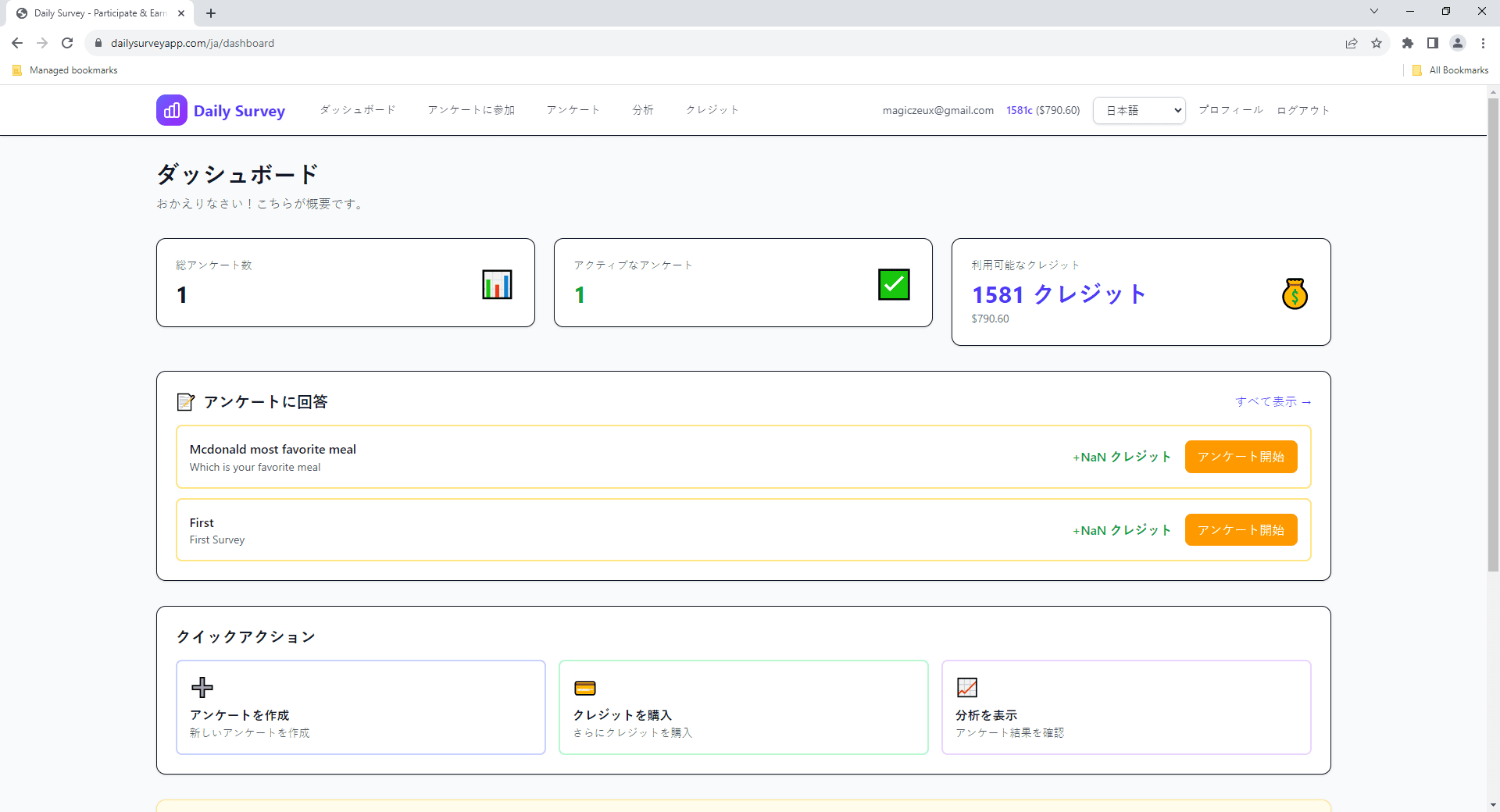Toggle the bookmark star for this page
The height and width of the screenshot is (812, 1500).
pyautogui.click(x=1377, y=43)
